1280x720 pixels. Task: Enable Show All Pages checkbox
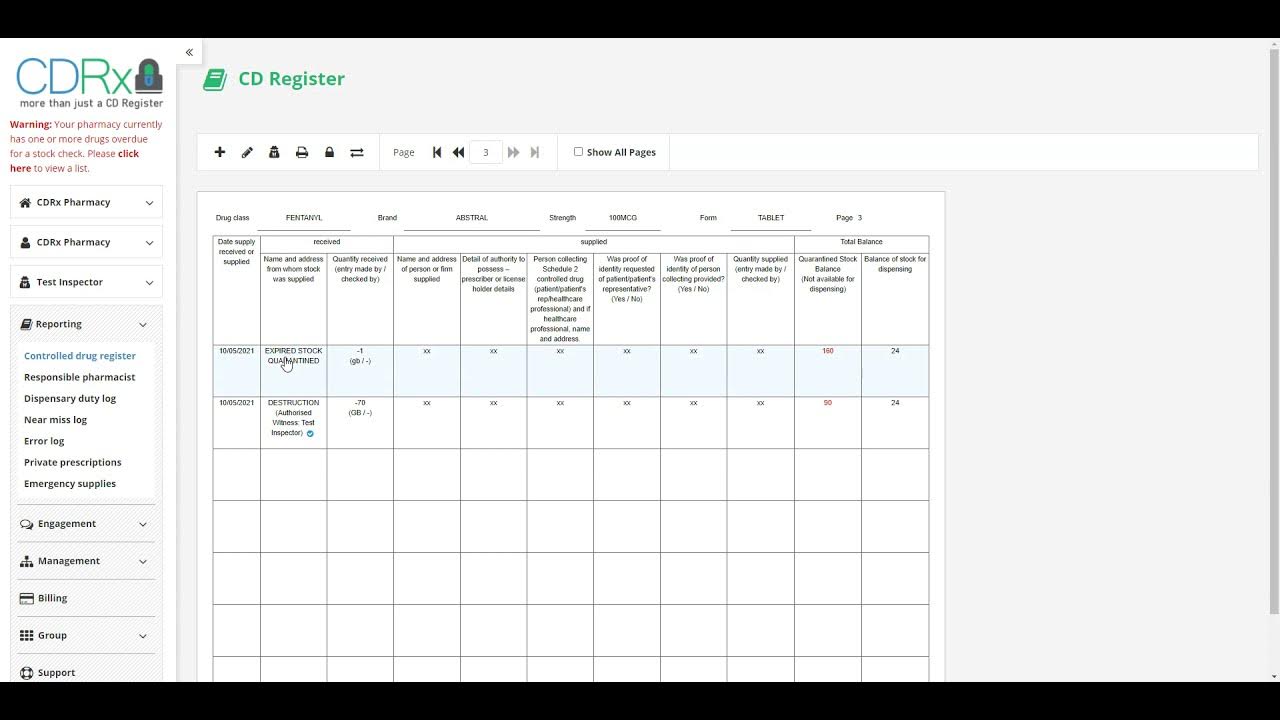578,152
